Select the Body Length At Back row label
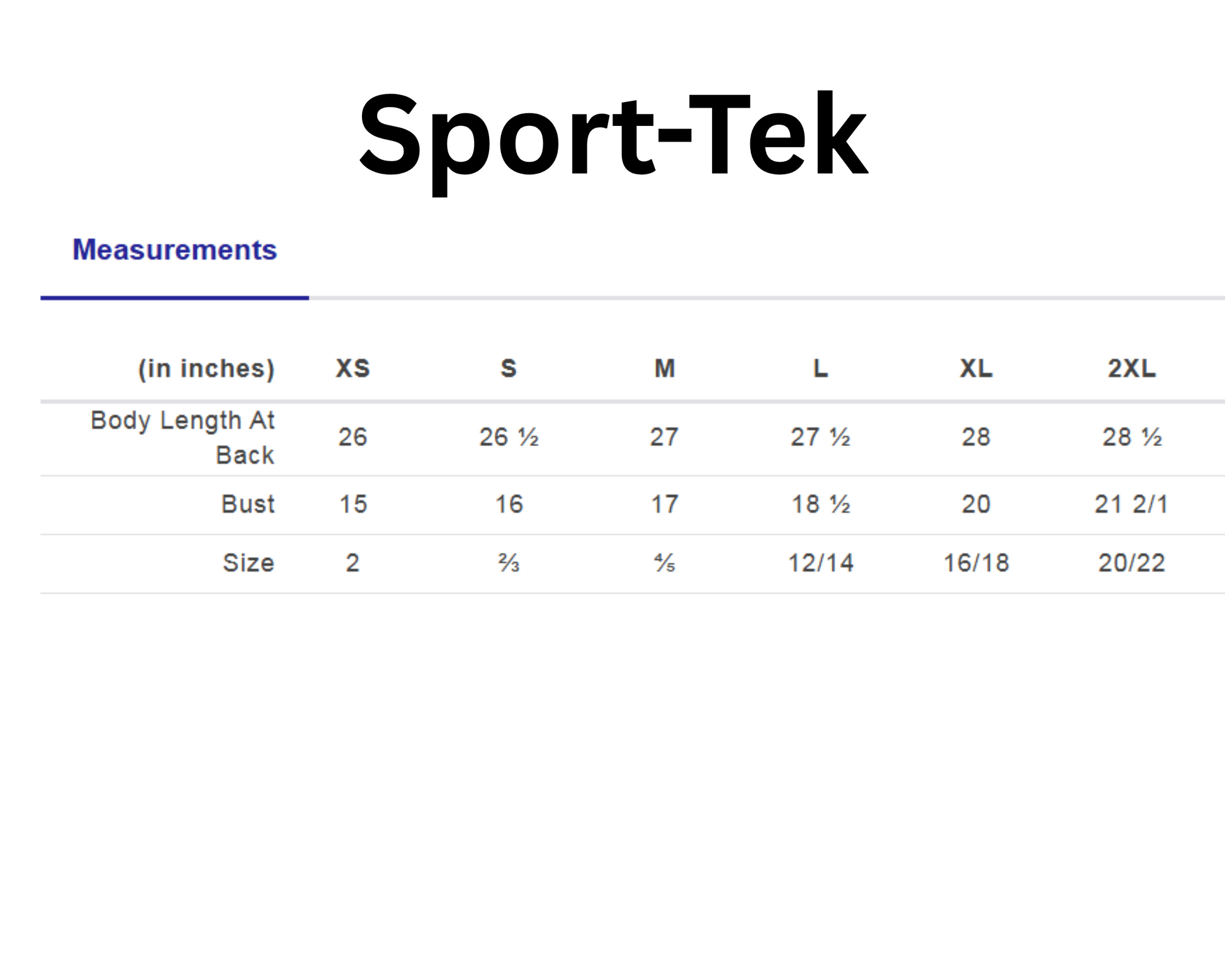The height and width of the screenshot is (980, 1225). tap(183, 437)
